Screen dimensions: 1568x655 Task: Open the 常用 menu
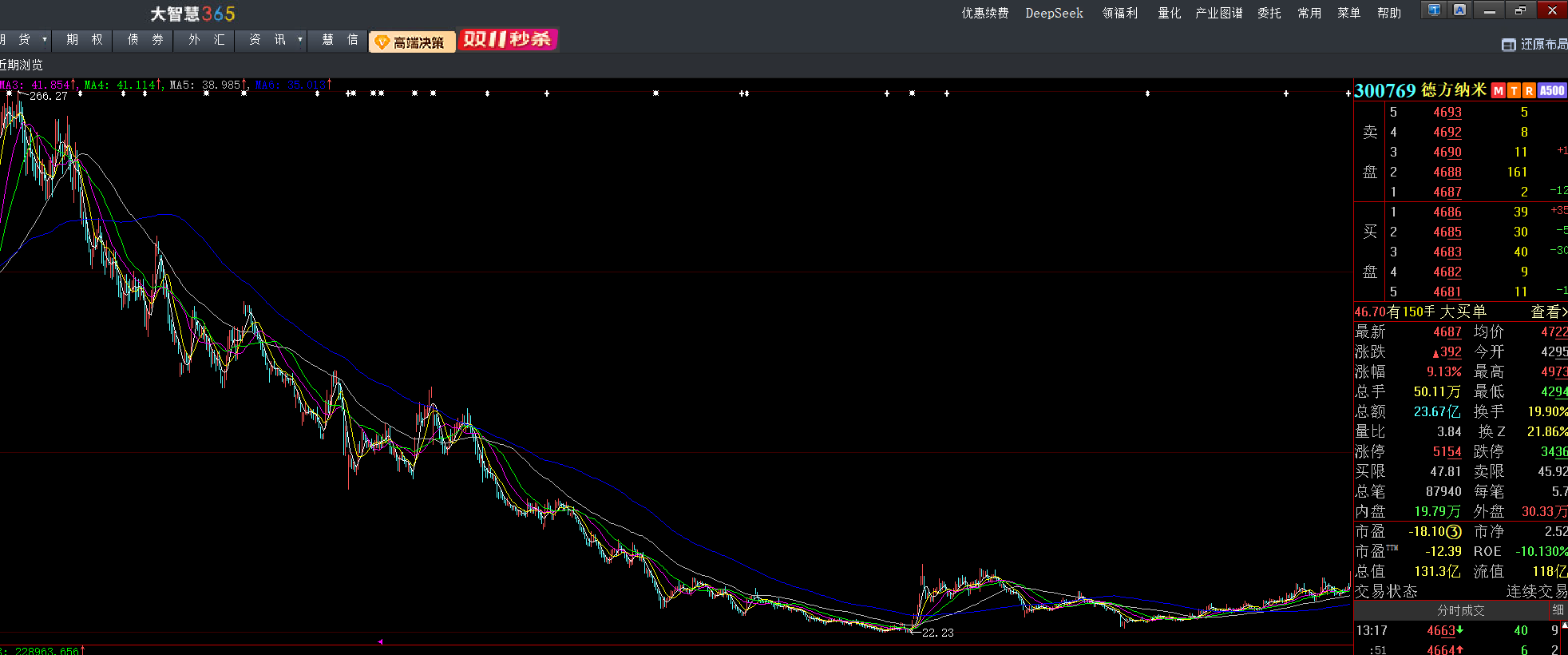[x=1309, y=13]
